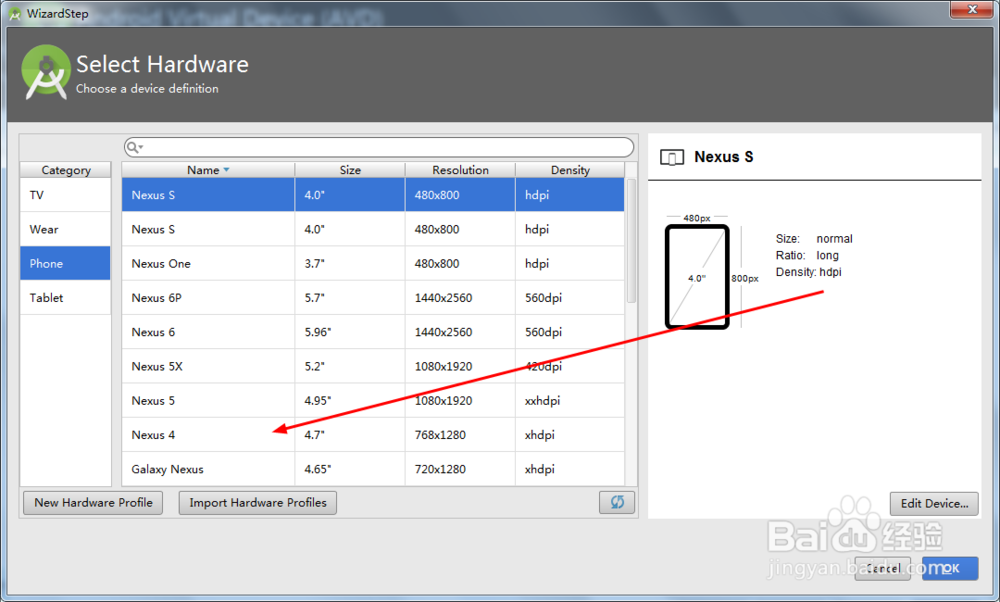Click the refresh hardware list icon button
This screenshot has width=1000, height=602.
pos(617,502)
